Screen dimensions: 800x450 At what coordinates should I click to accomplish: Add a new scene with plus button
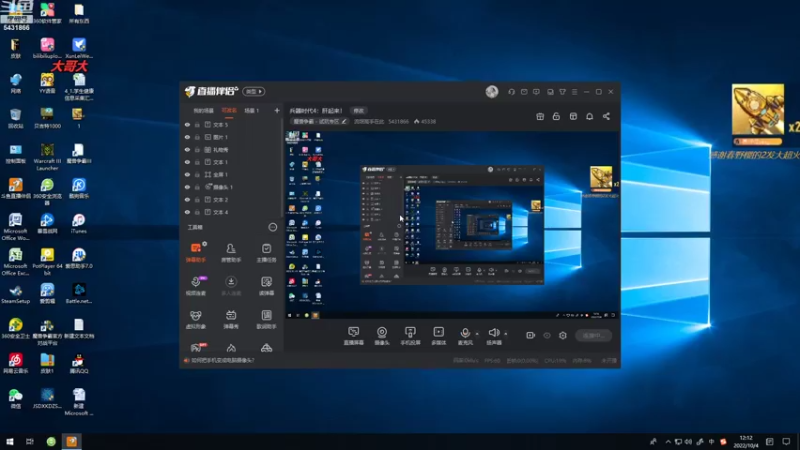(x=277, y=111)
